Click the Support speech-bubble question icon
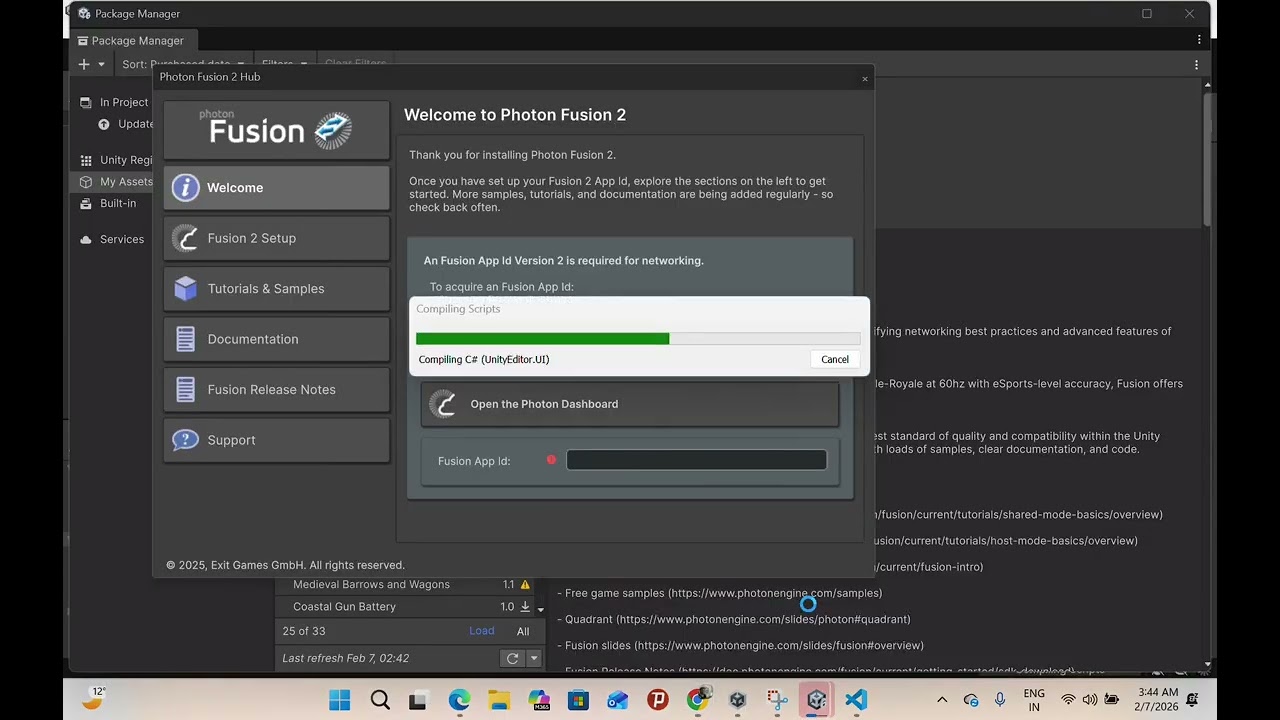Image resolution: width=1280 pixels, height=720 pixels. pos(185,440)
